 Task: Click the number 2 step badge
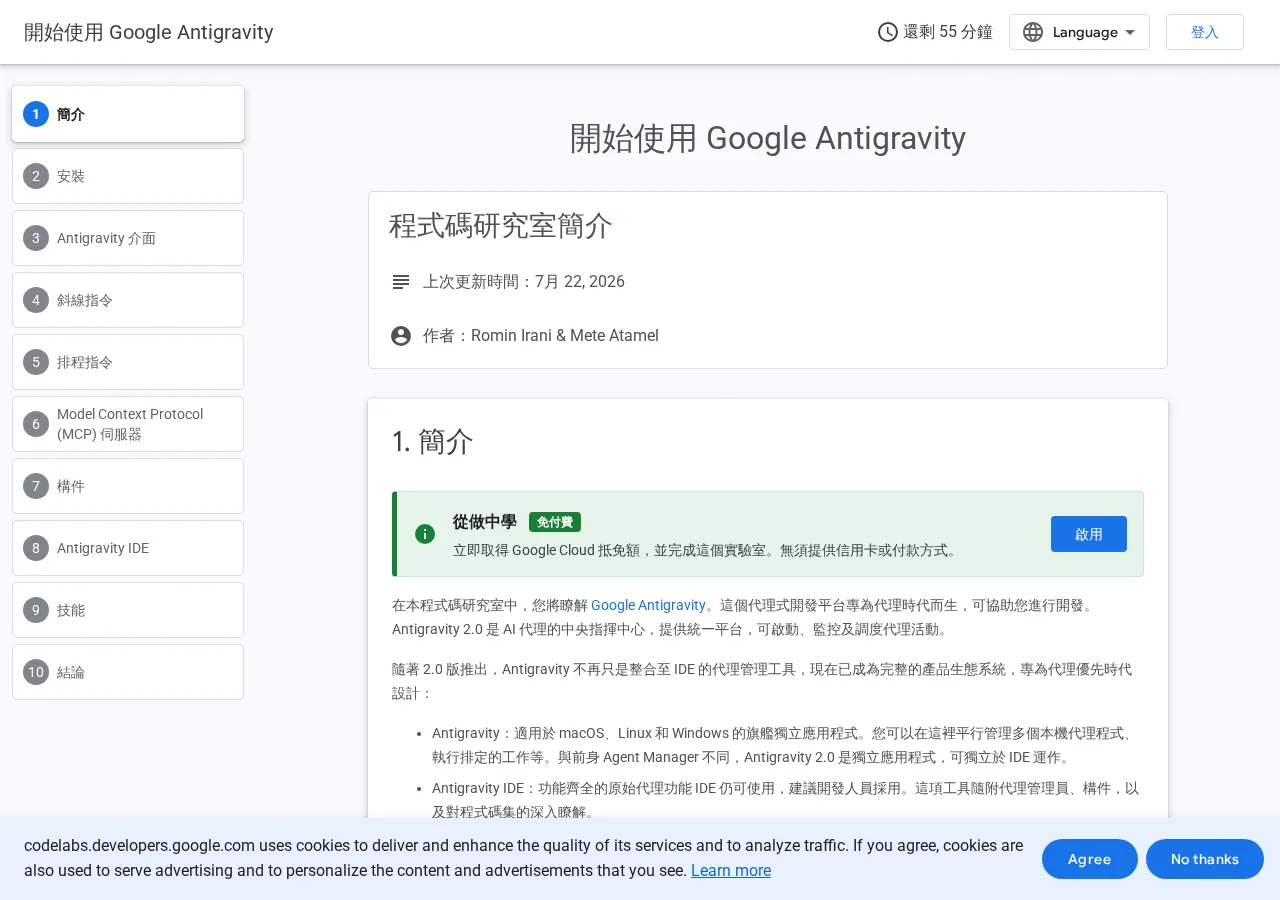point(36,176)
